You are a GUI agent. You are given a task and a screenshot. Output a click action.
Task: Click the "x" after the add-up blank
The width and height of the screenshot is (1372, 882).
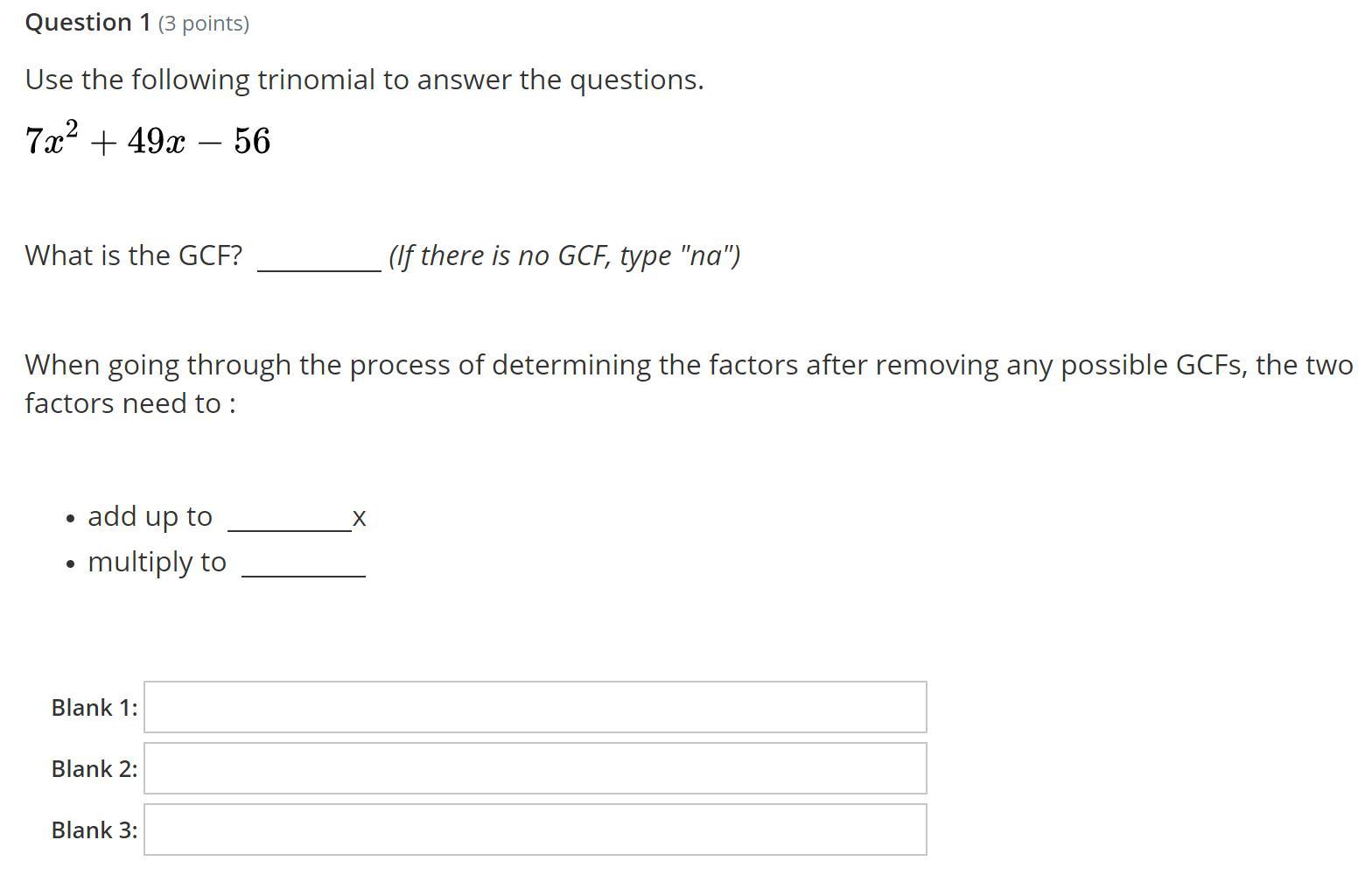pos(359,518)
